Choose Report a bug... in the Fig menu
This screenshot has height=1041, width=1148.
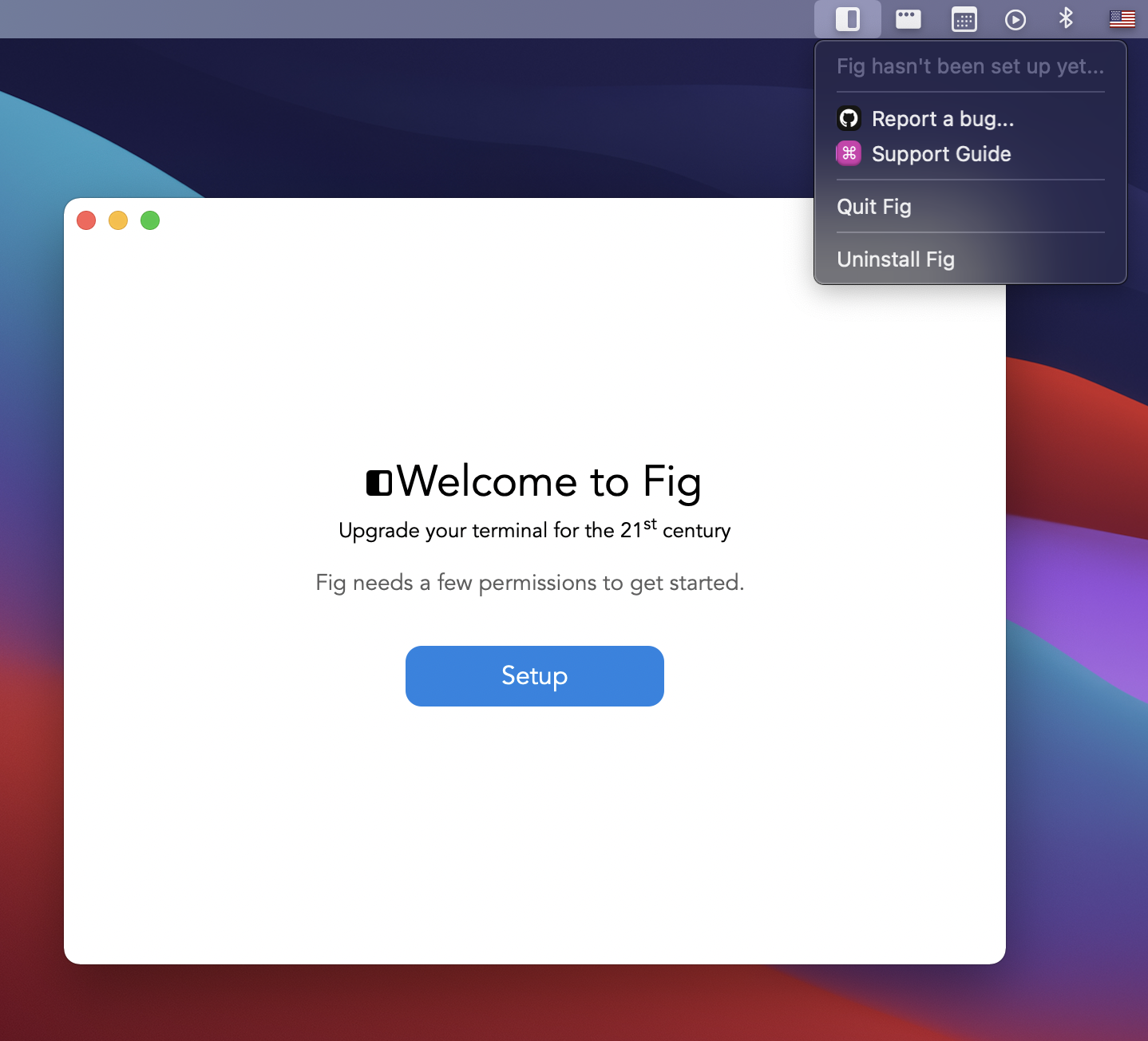[x=943, y=119]
